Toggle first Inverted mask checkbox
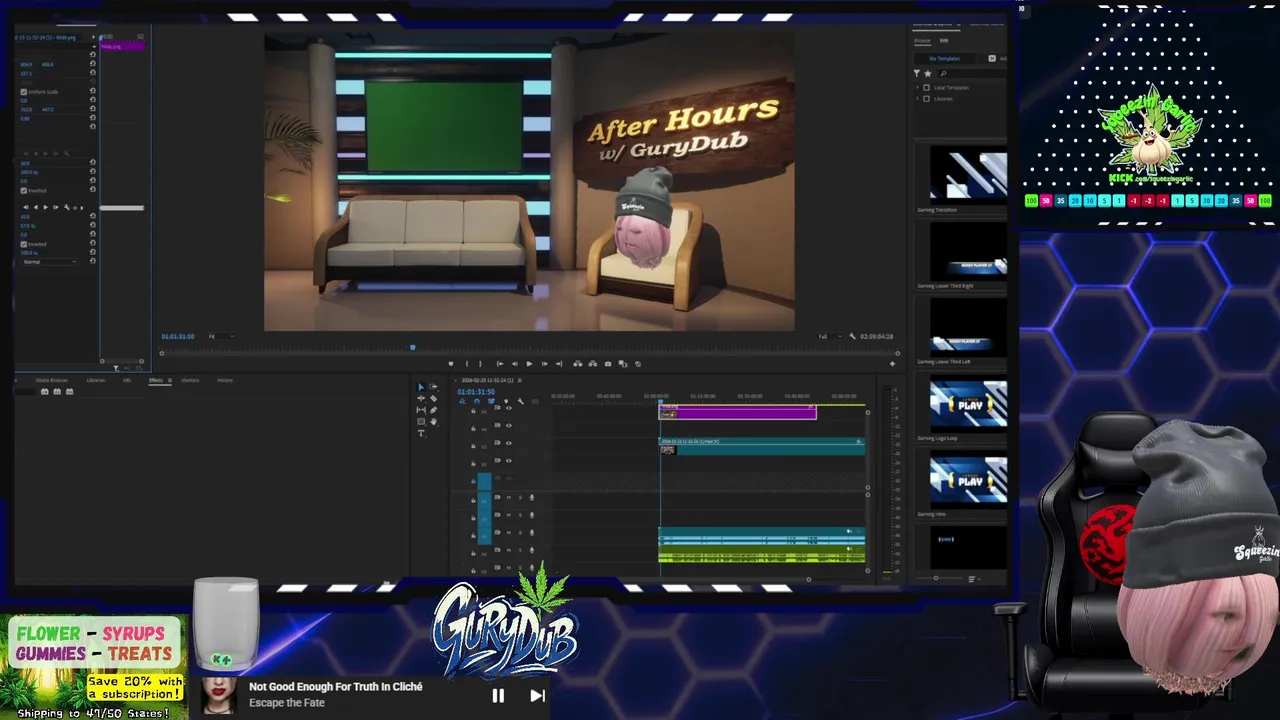Screen dimensions: 1280x720 24,190
